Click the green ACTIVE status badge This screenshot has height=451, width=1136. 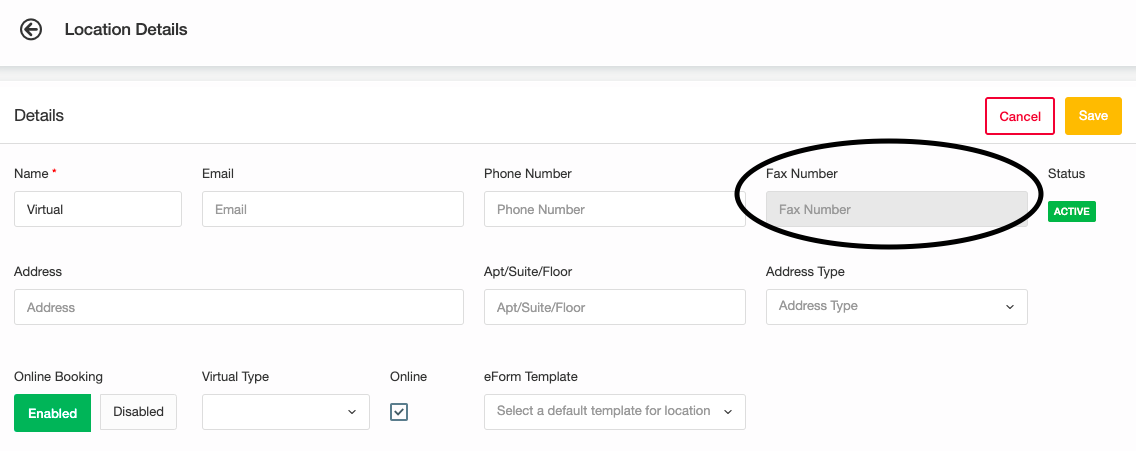(x=1072, y=211)
